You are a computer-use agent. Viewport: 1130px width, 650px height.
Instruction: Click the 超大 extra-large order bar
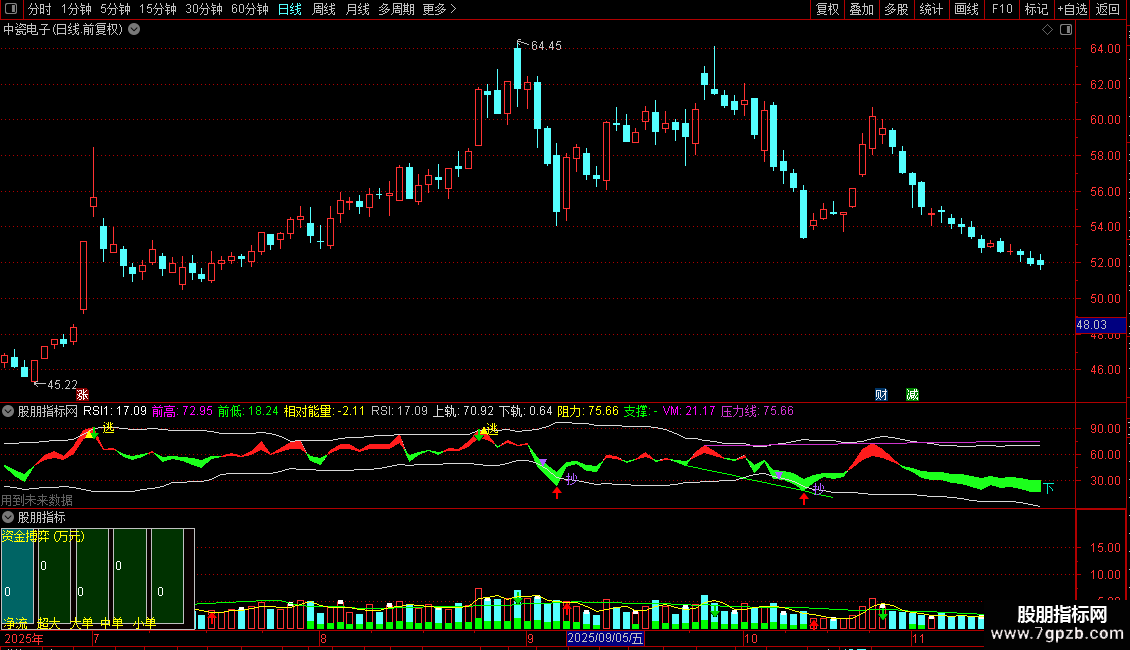pyautogui.click(x=54, y=576)
